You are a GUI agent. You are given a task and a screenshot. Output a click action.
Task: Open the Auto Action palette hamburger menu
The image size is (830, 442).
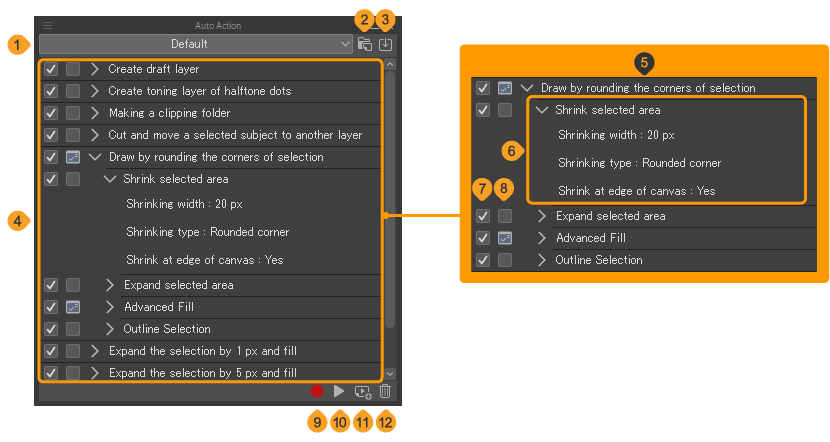(48, 25)
